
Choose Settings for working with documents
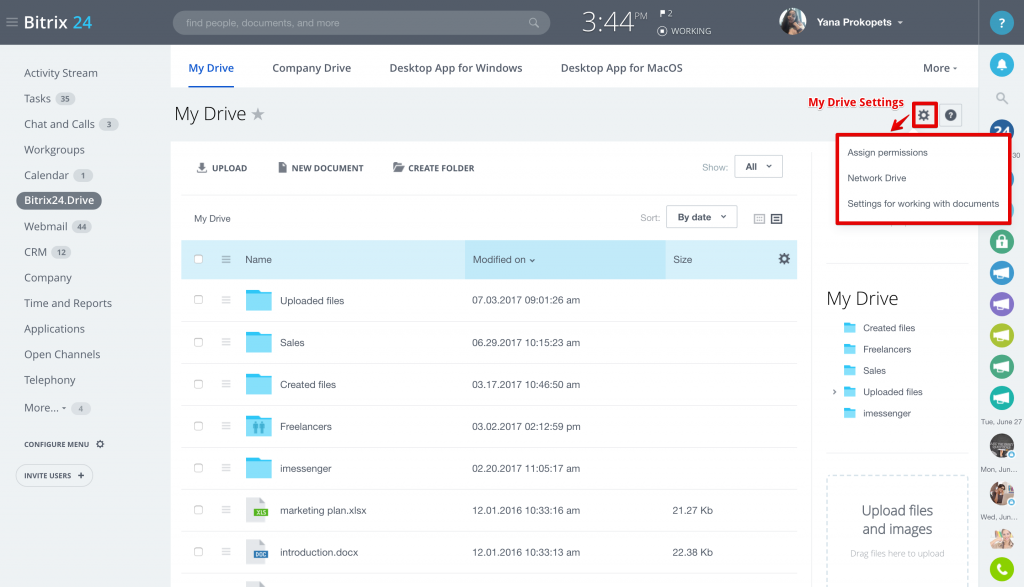(923, 204)
